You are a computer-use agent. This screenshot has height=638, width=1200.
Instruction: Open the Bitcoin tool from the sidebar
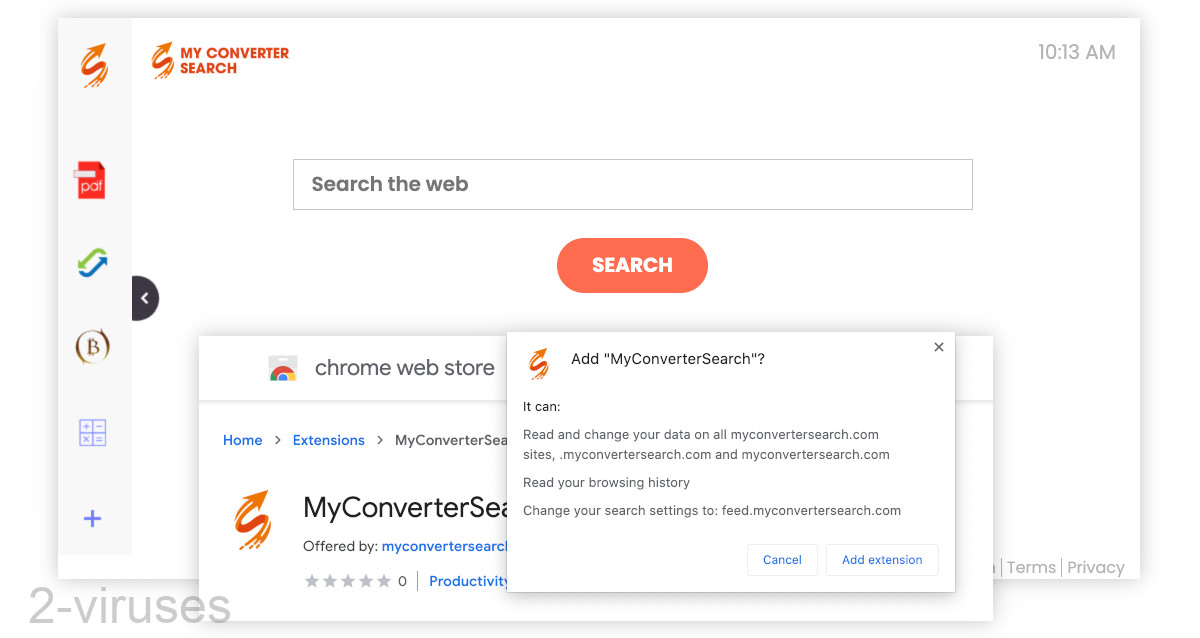click(91, 346)
